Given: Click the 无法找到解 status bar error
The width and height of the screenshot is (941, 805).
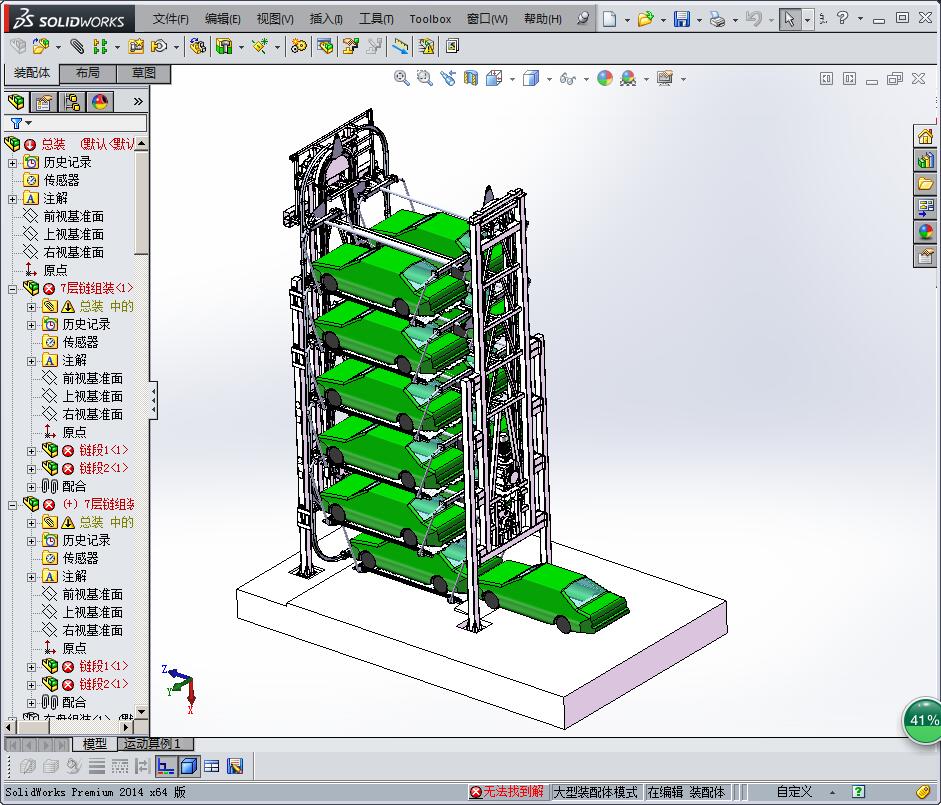Looking at the screenshot, I should click(x=507, y=792).
